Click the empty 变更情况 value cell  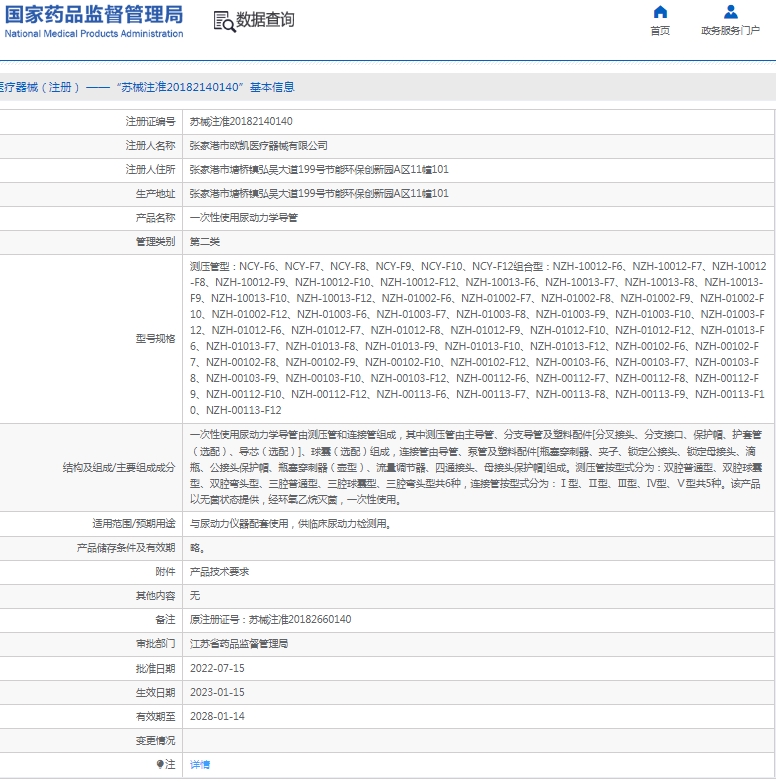pos(479,741)
